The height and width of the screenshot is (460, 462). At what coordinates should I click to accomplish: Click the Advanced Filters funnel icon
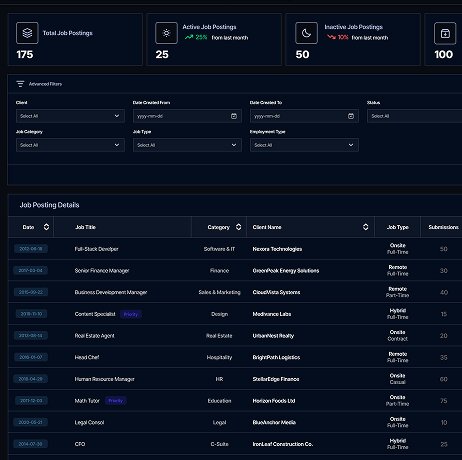[20, 84]
